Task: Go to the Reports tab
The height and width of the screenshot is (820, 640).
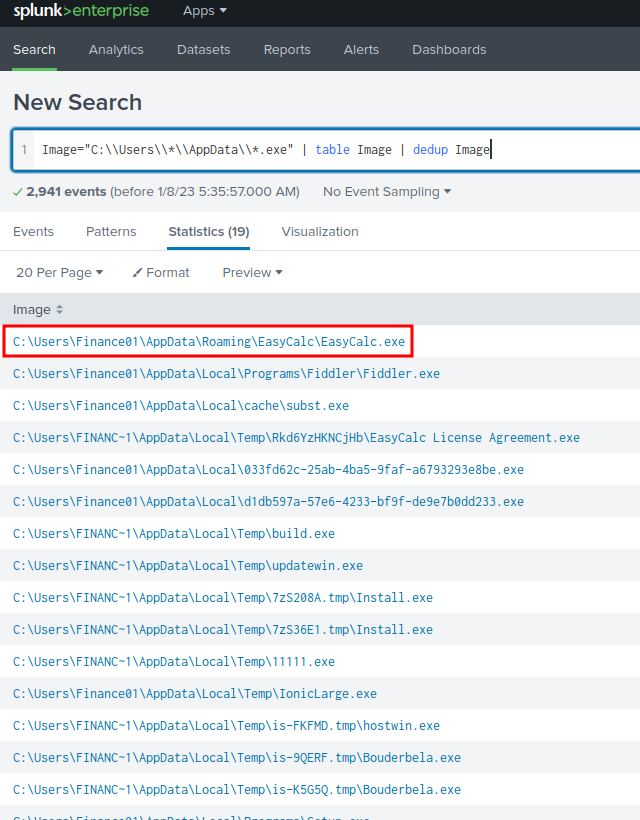Action: pyautogui.click(x=287, y=50)
